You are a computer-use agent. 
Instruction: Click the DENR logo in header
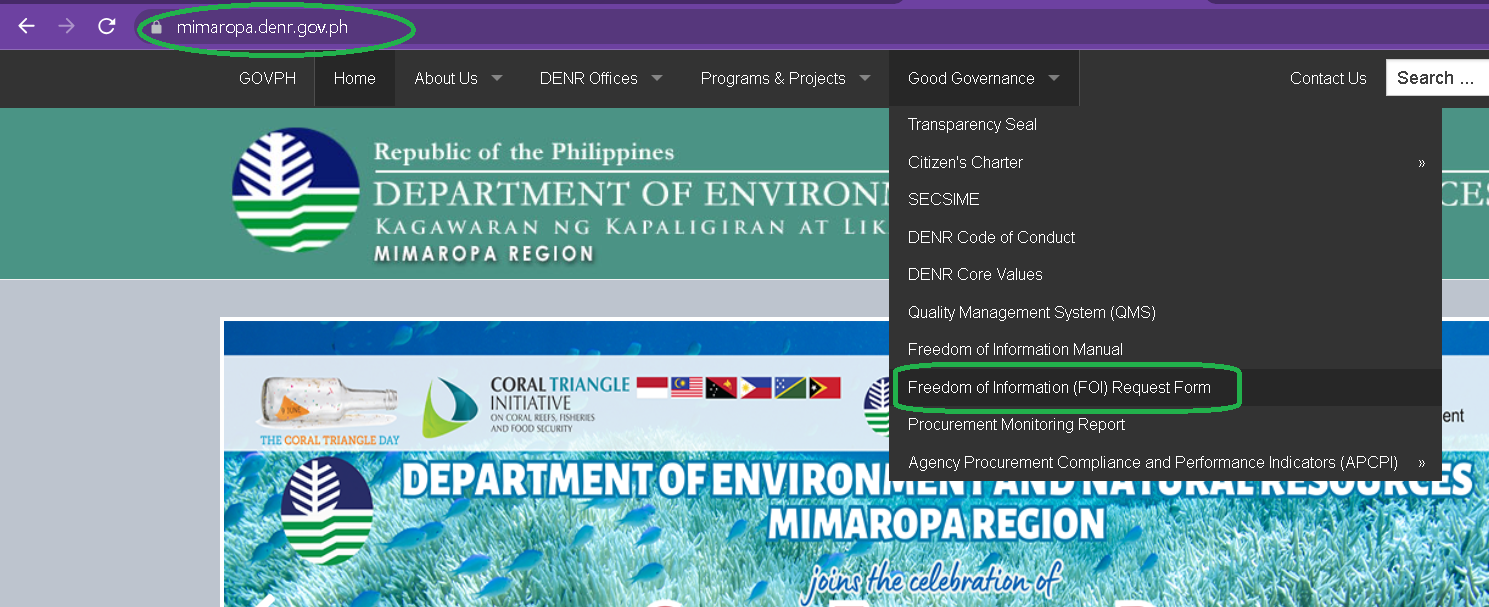(x=296, y=190)
